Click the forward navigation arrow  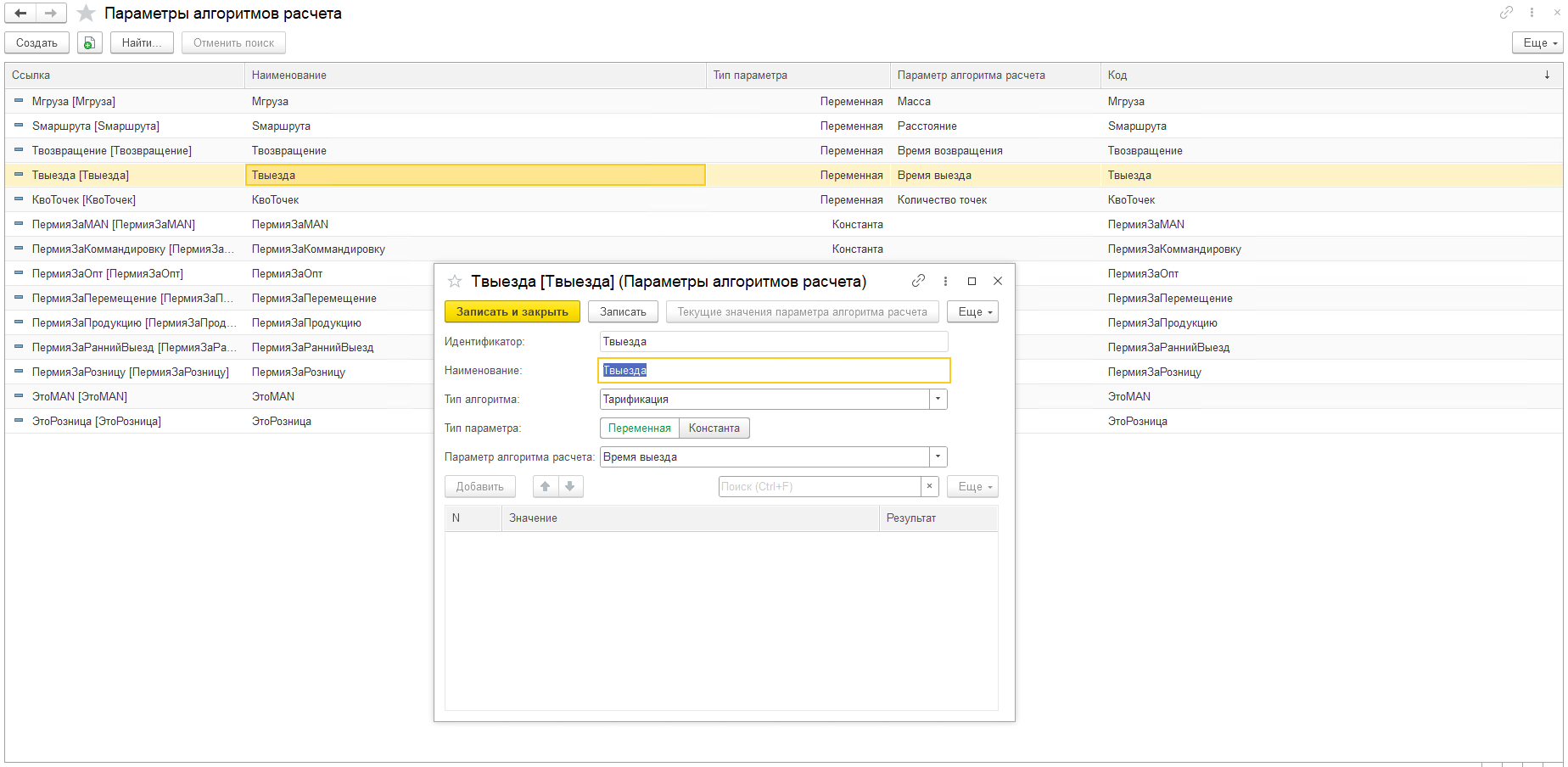point(51,14)
